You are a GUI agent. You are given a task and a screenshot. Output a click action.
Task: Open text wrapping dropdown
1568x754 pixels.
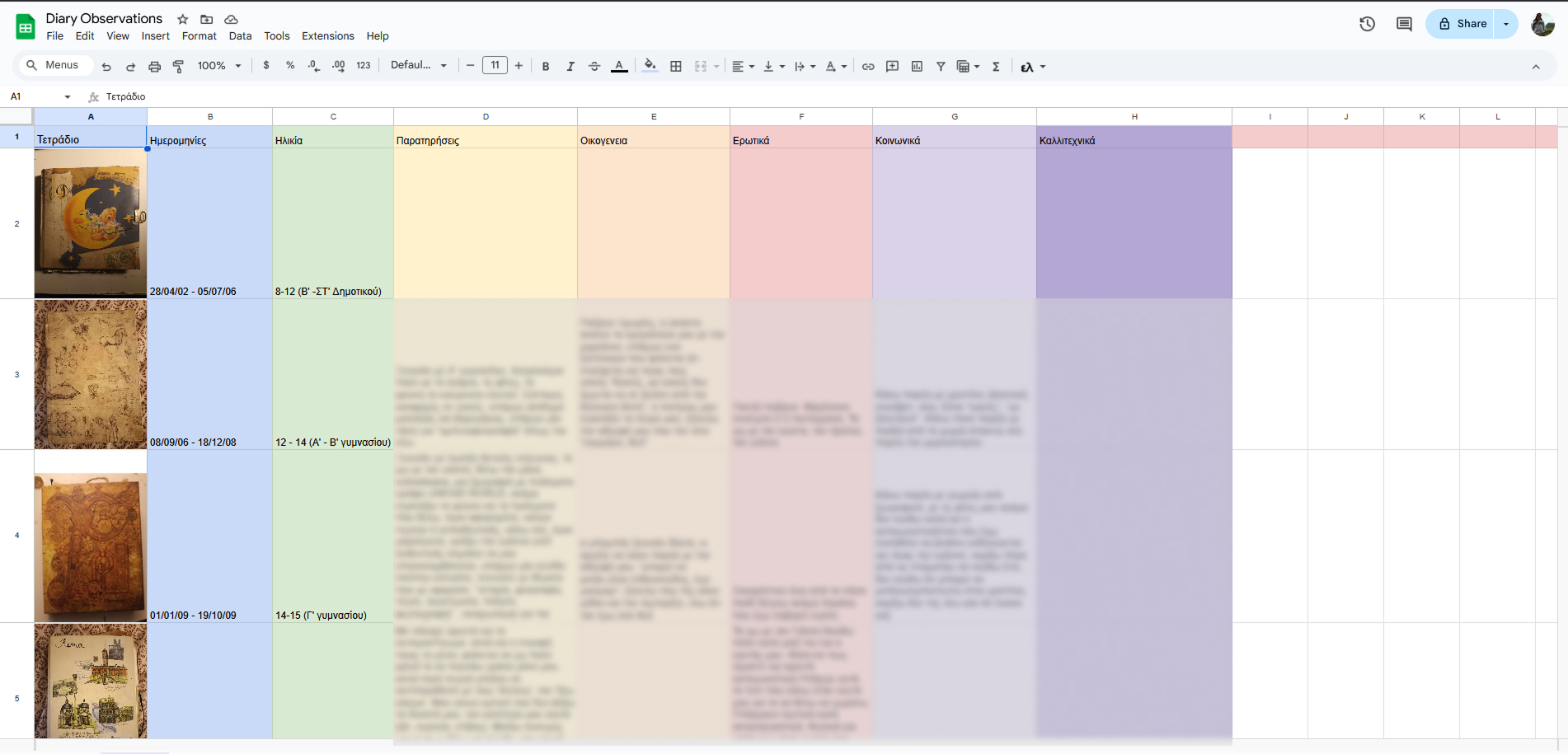(x=805, y=67)
